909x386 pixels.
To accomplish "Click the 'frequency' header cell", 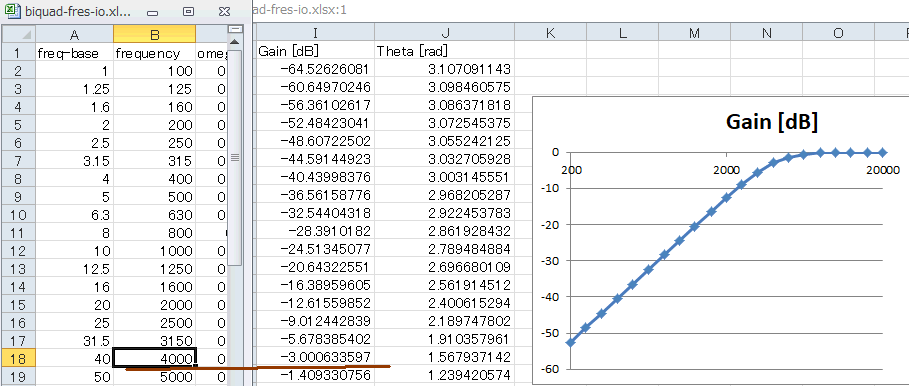I will (154, 53).
